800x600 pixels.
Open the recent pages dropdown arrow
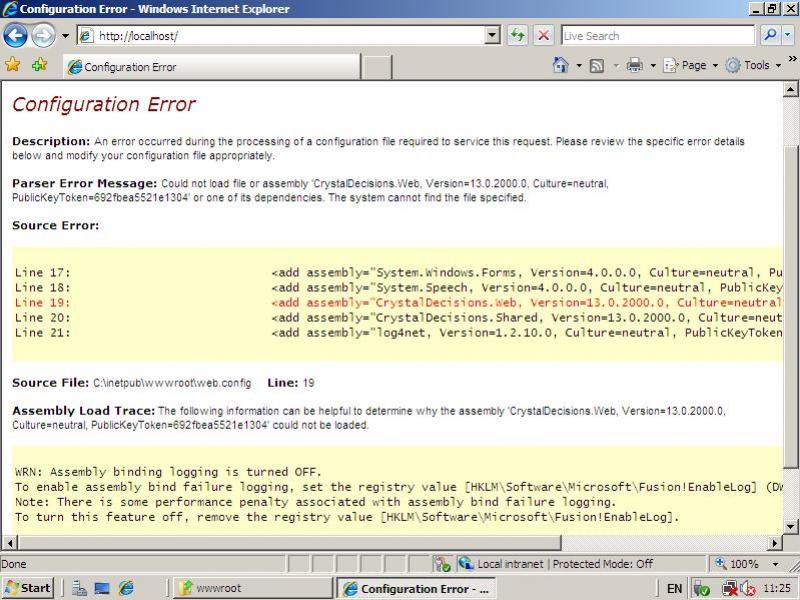pyautogui.click(x=65, y=36)
